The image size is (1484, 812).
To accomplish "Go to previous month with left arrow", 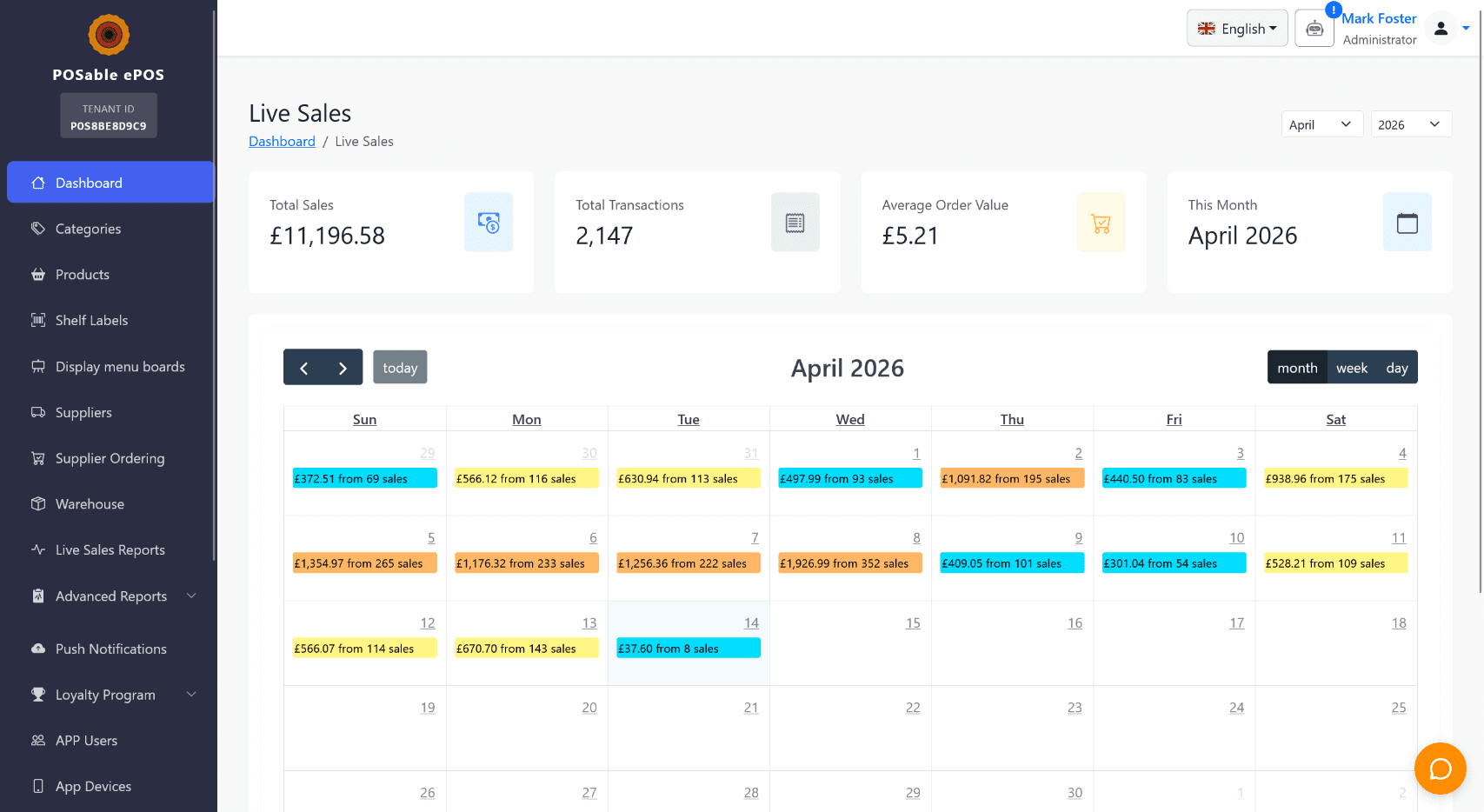I will tap(303, 368).
